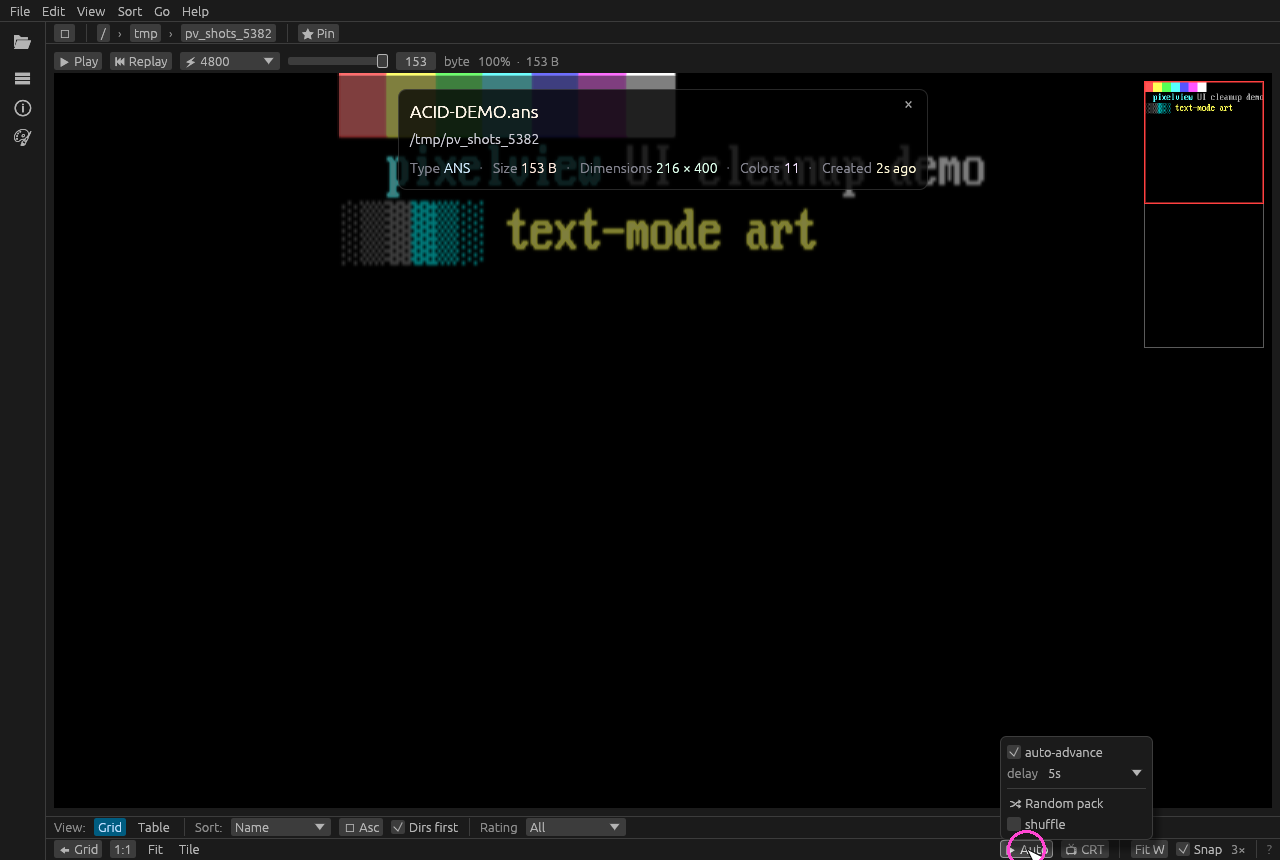Viewport: 1280px width, 860px height.
Task: Select Fit zoom mode
Action: [155, 850]
